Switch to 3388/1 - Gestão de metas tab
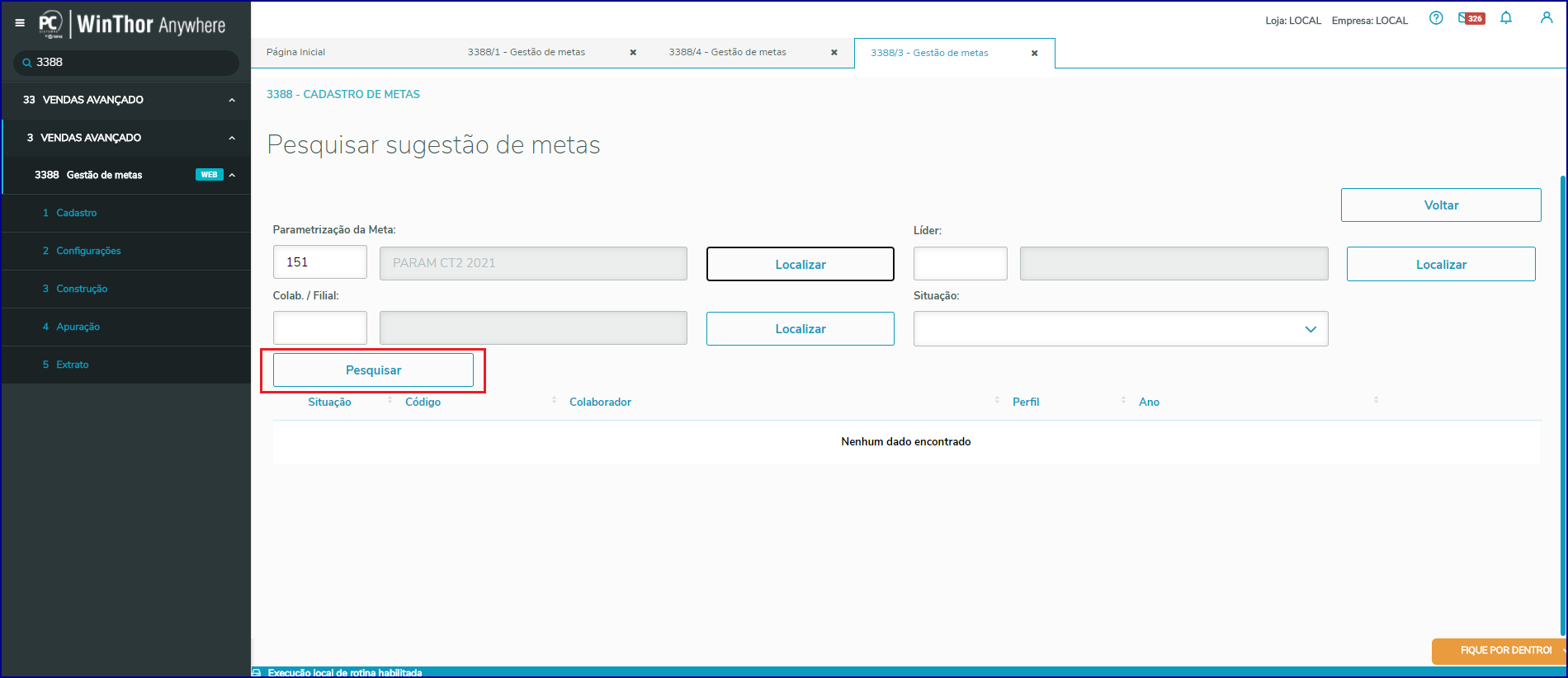 point(527,52)
